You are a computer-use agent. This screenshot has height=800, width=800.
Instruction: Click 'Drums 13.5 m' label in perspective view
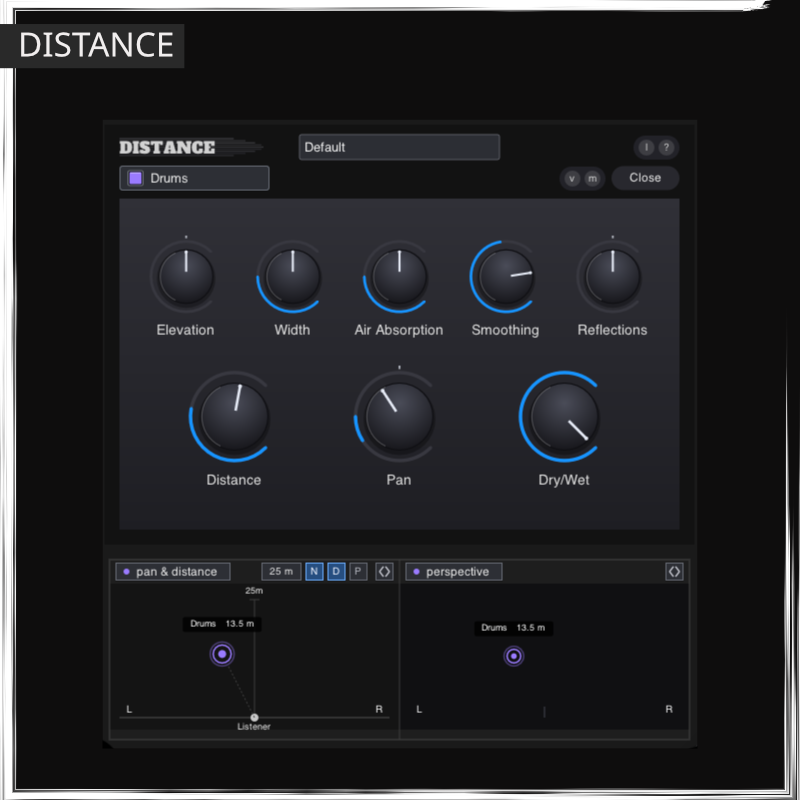(x=513, y=628)
